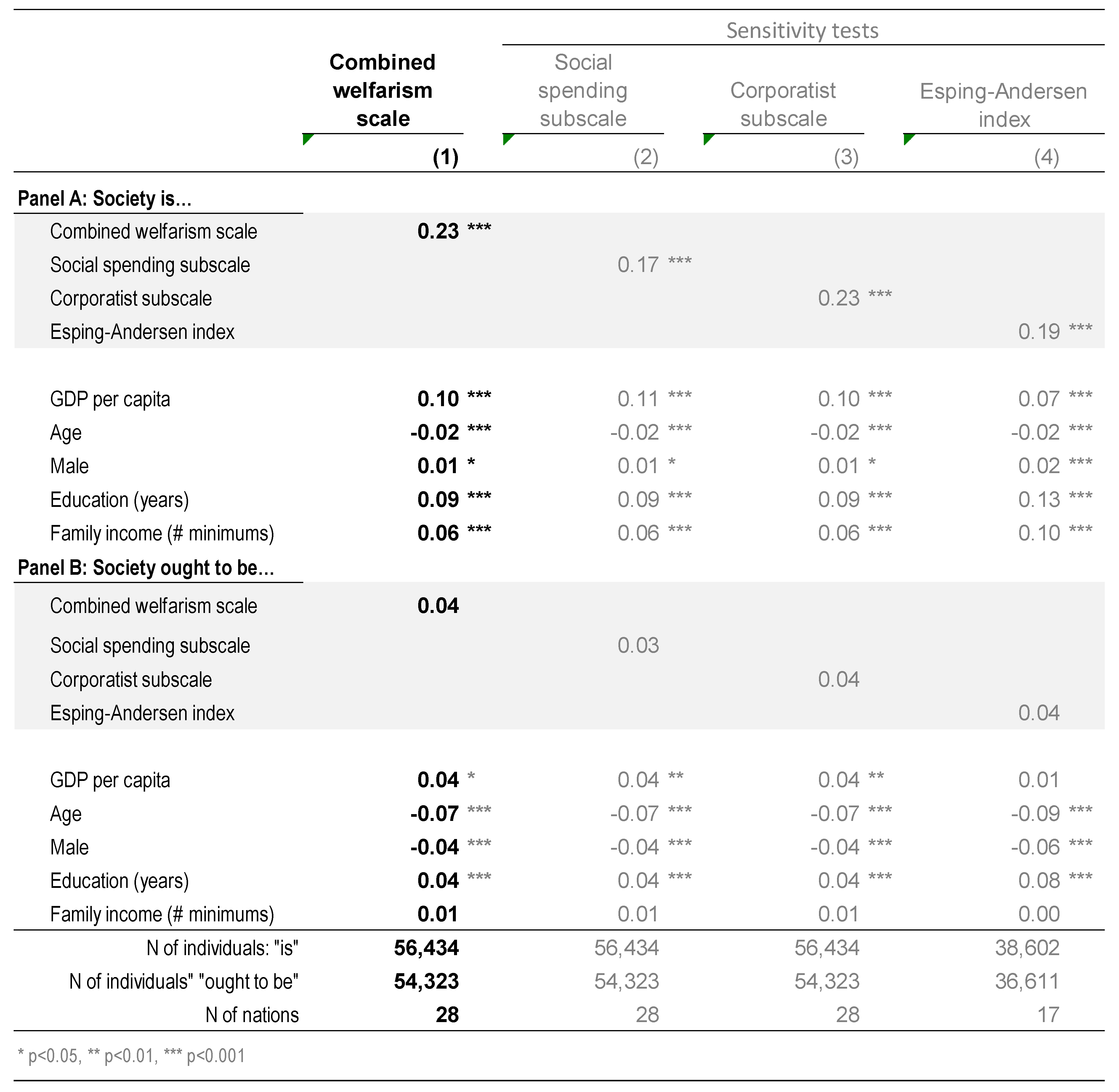1119x1092 pixels.
Task: Select the column (4) number label
Action: pos(1046,157)
